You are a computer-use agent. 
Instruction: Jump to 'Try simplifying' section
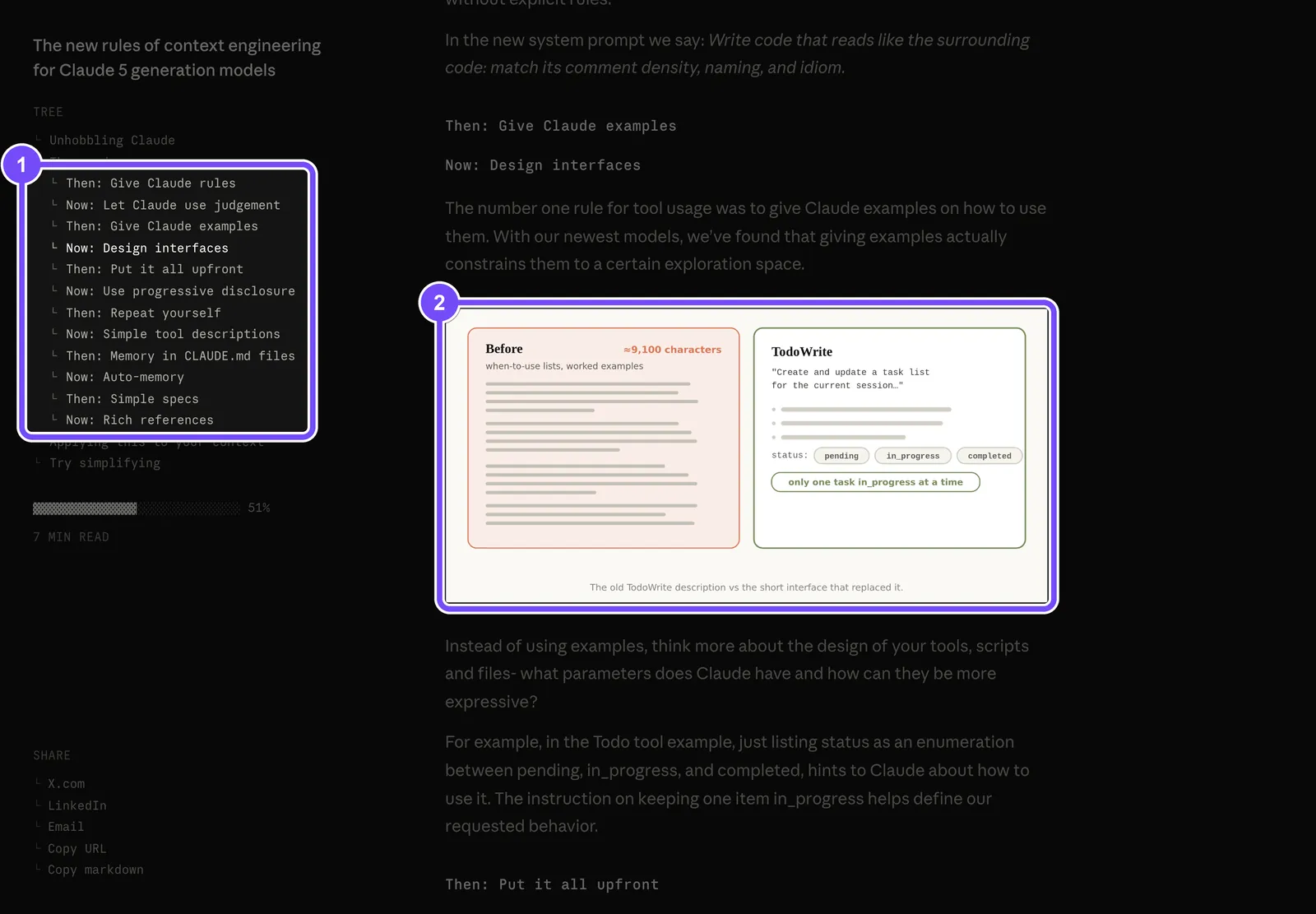104,463
